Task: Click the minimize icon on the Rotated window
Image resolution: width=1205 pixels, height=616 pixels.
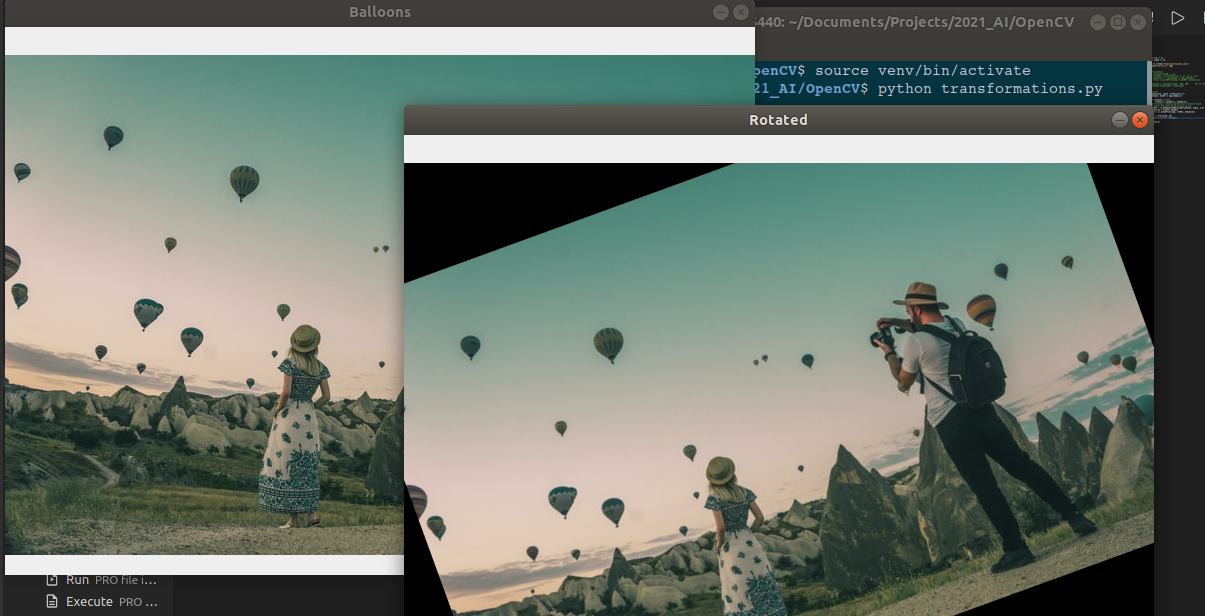Action: click(x=1118, y=119)
